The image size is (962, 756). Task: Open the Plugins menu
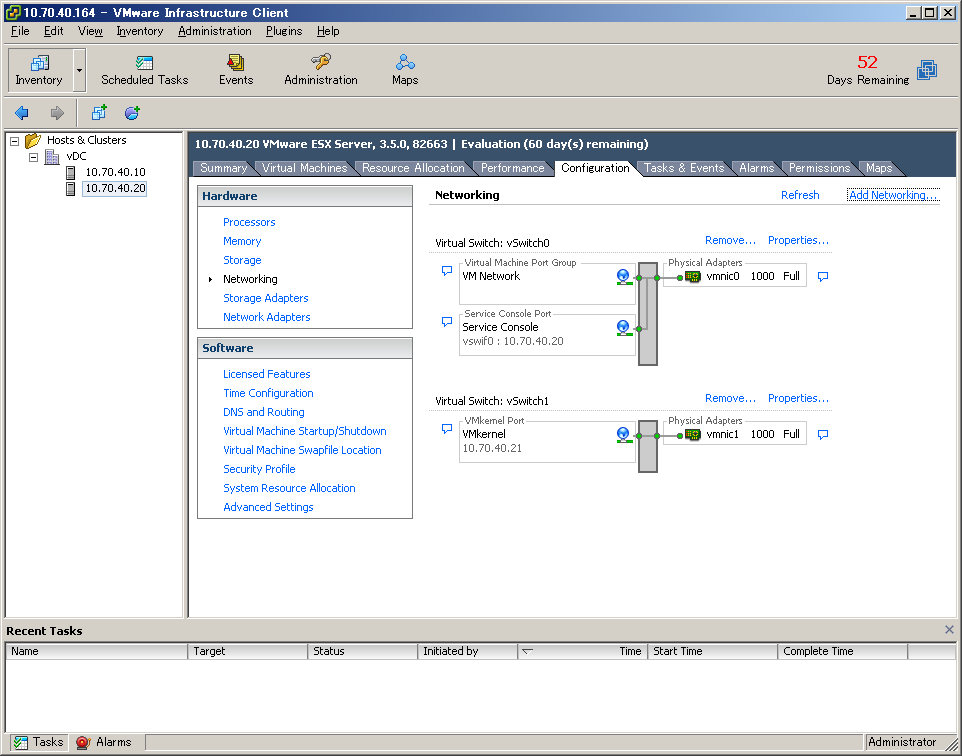tap(284, 31)
